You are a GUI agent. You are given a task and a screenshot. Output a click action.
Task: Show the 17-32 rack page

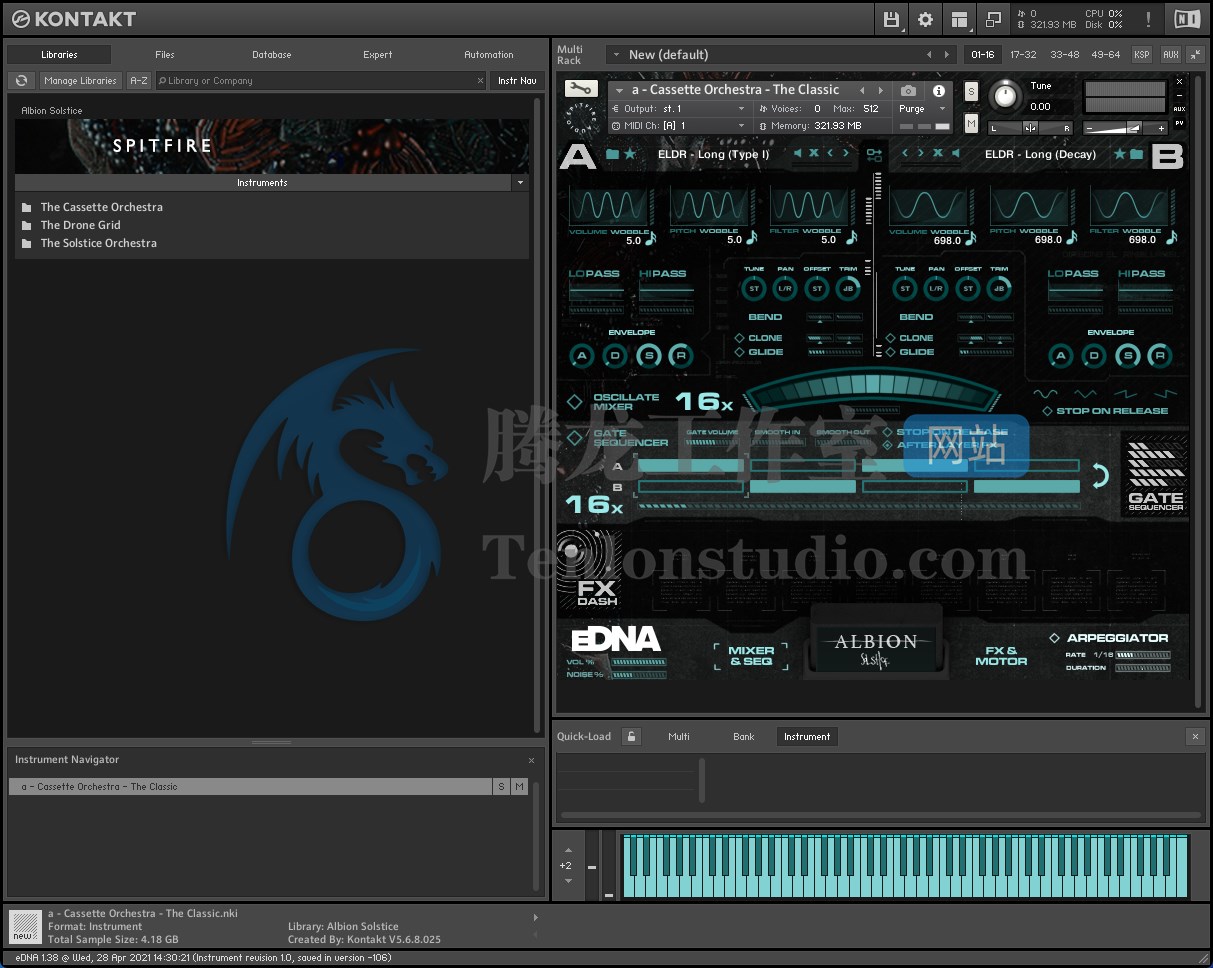pyautogui.click(x=1023, y=55)
